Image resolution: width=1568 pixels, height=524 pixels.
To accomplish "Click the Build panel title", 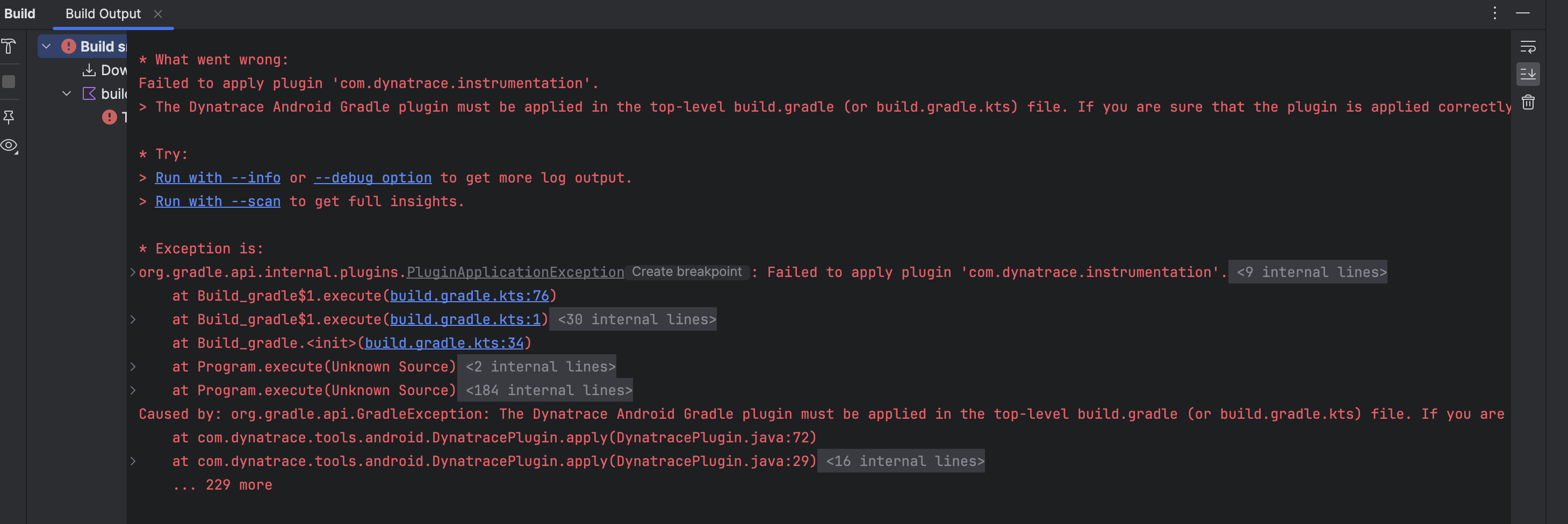I will pyautogui.click(x=19, y=14).
